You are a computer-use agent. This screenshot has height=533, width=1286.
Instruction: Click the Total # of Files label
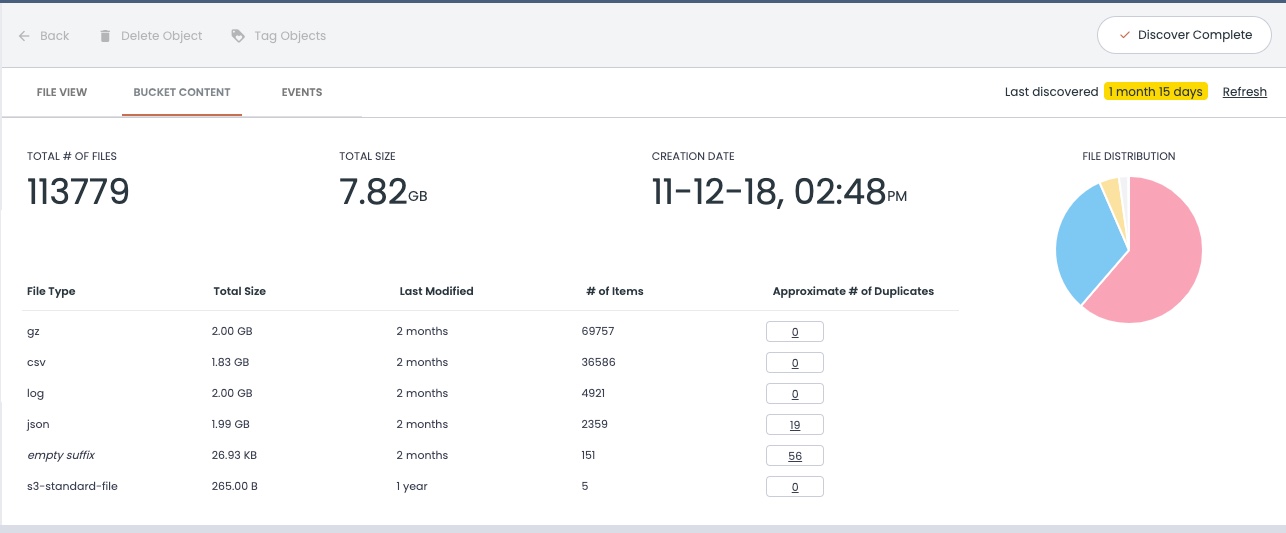coord(72,156)
